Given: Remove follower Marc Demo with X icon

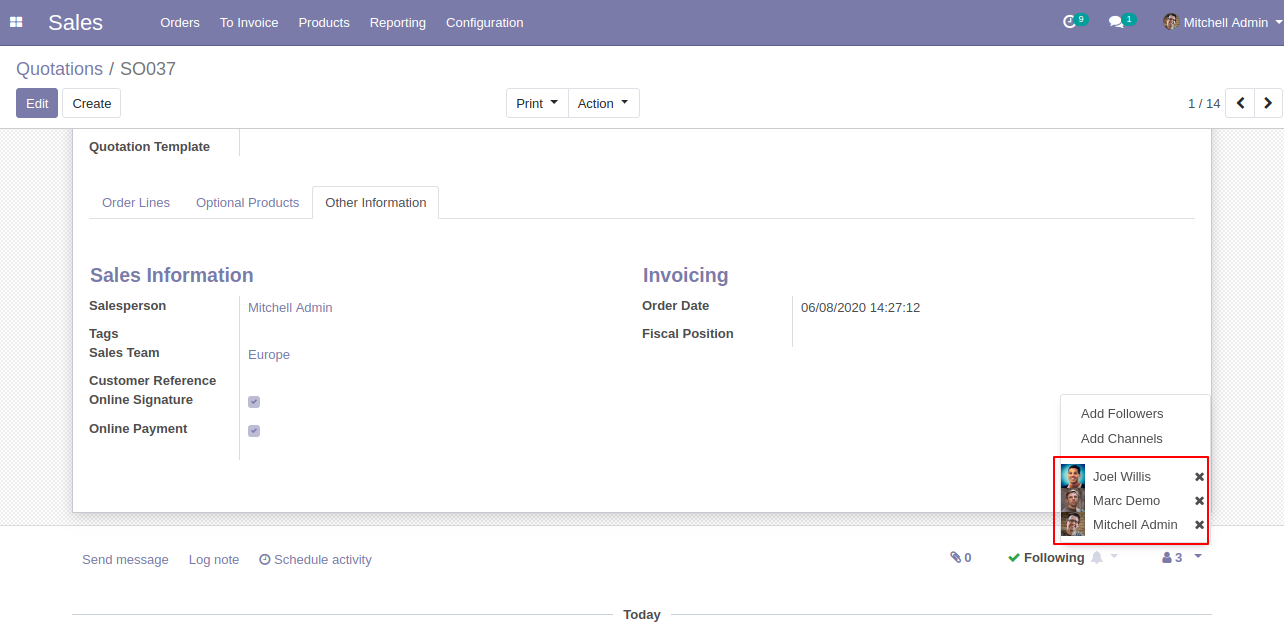Looking at the screenshot, I should (1199, 501).
